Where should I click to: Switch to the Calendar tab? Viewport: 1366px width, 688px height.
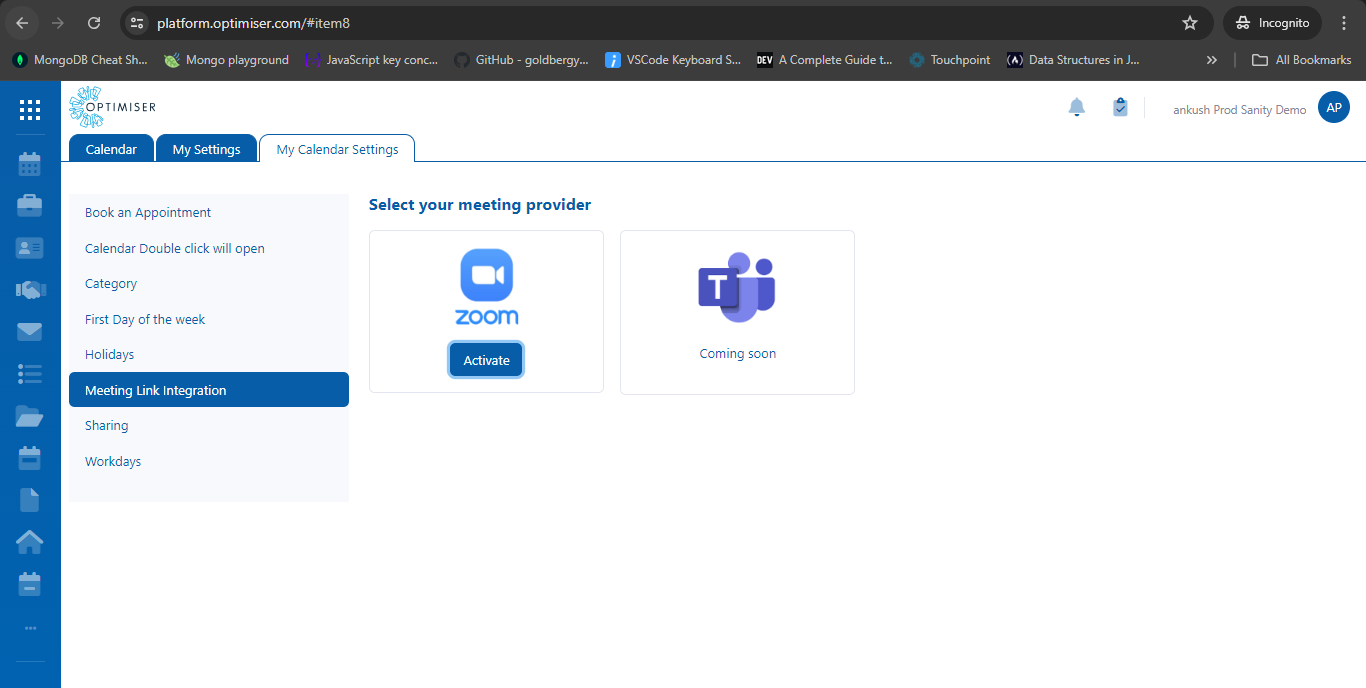(111, 149)
